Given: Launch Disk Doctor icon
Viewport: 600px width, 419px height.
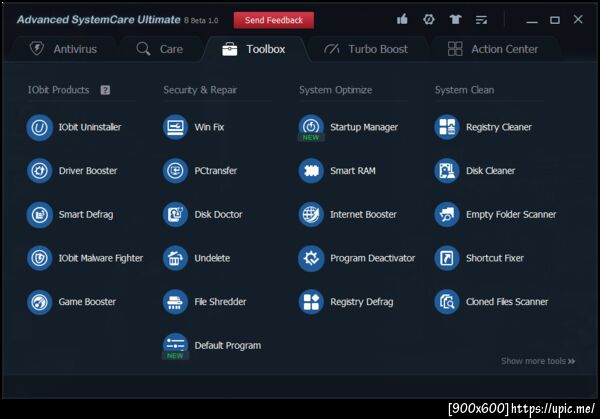Looking at the screenshot, I should [x=175, y=215].
